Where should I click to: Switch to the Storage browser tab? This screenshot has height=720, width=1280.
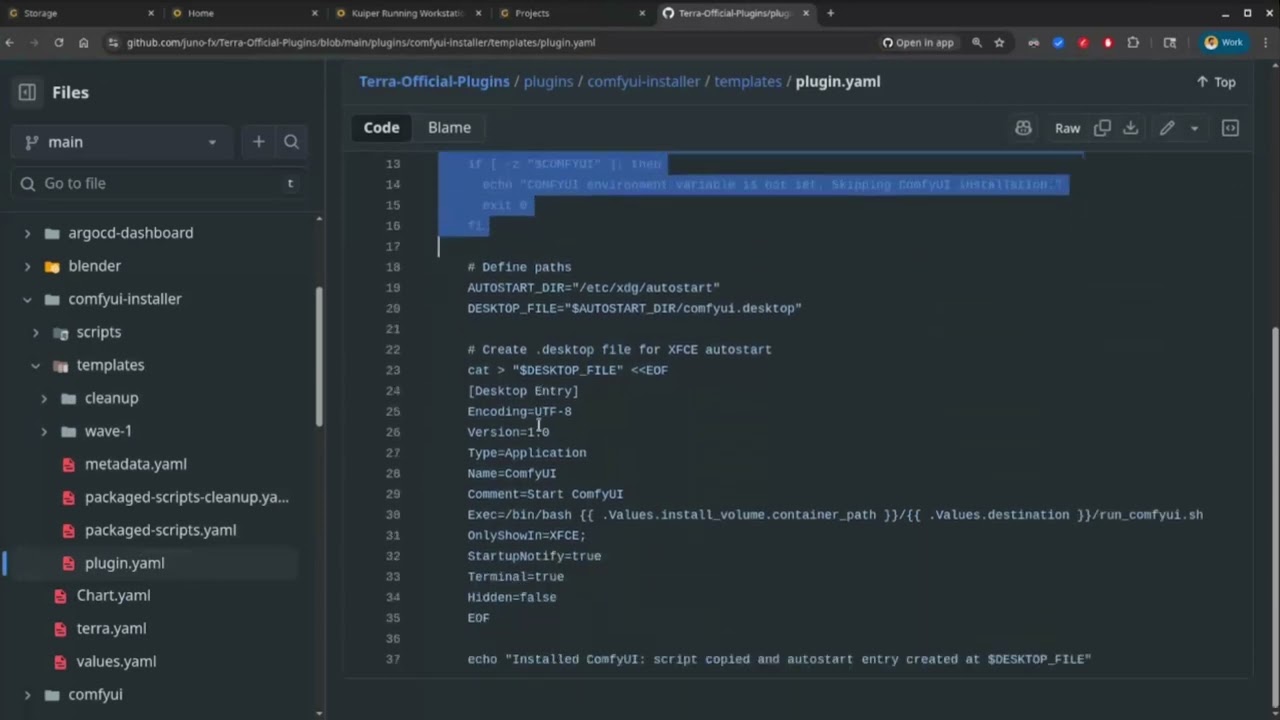pyautogui.click(x=81, y=13)
